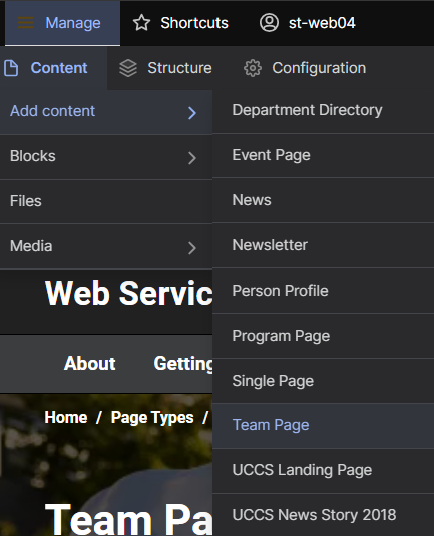Choose Team Page content type
This screenshot has height=536, width=434.
tap(323, 426)
